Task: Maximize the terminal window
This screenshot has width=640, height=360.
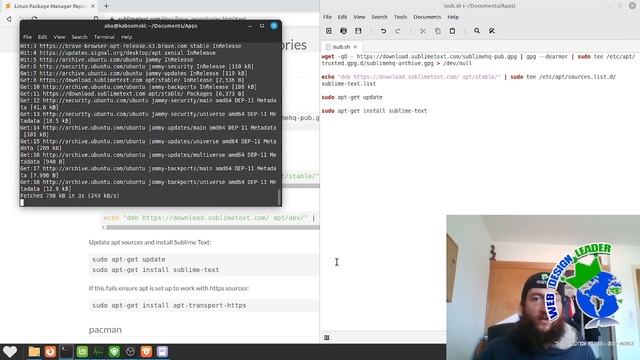Action: click(x=262, y=26)
